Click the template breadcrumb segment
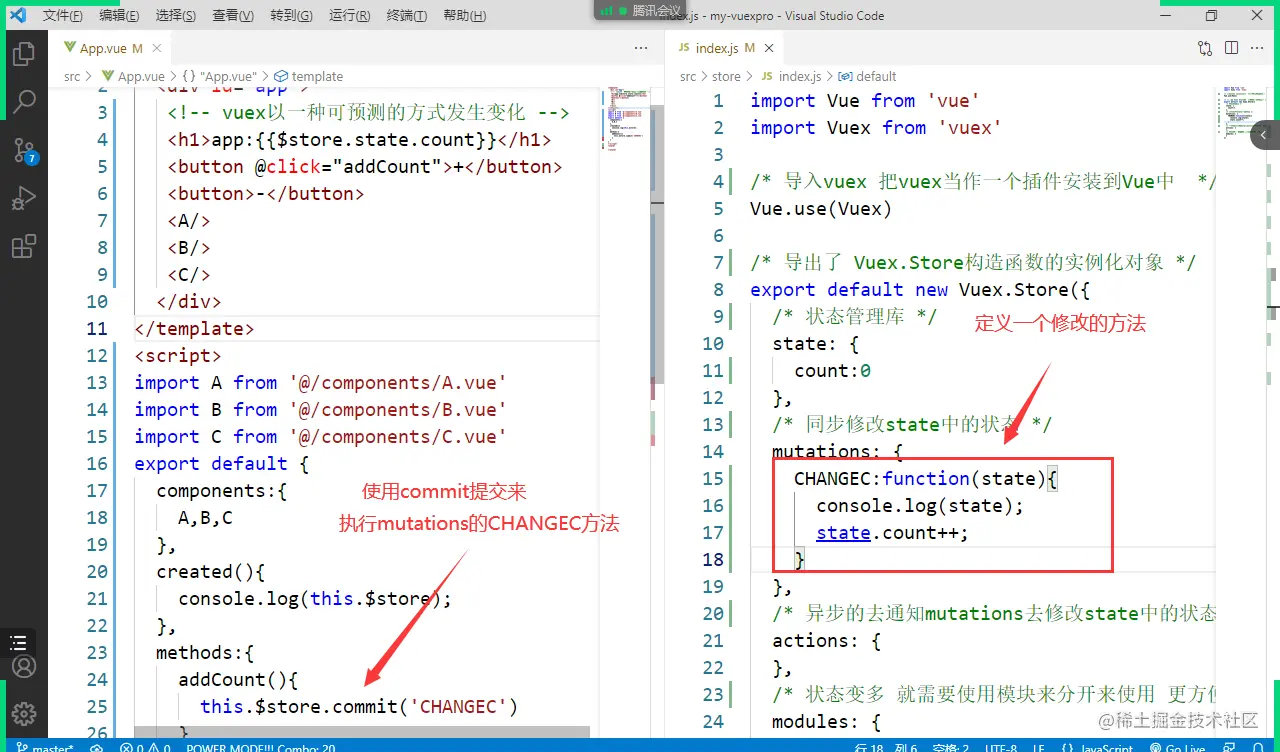Screen dimensions: 1280x752 [309, 76]
